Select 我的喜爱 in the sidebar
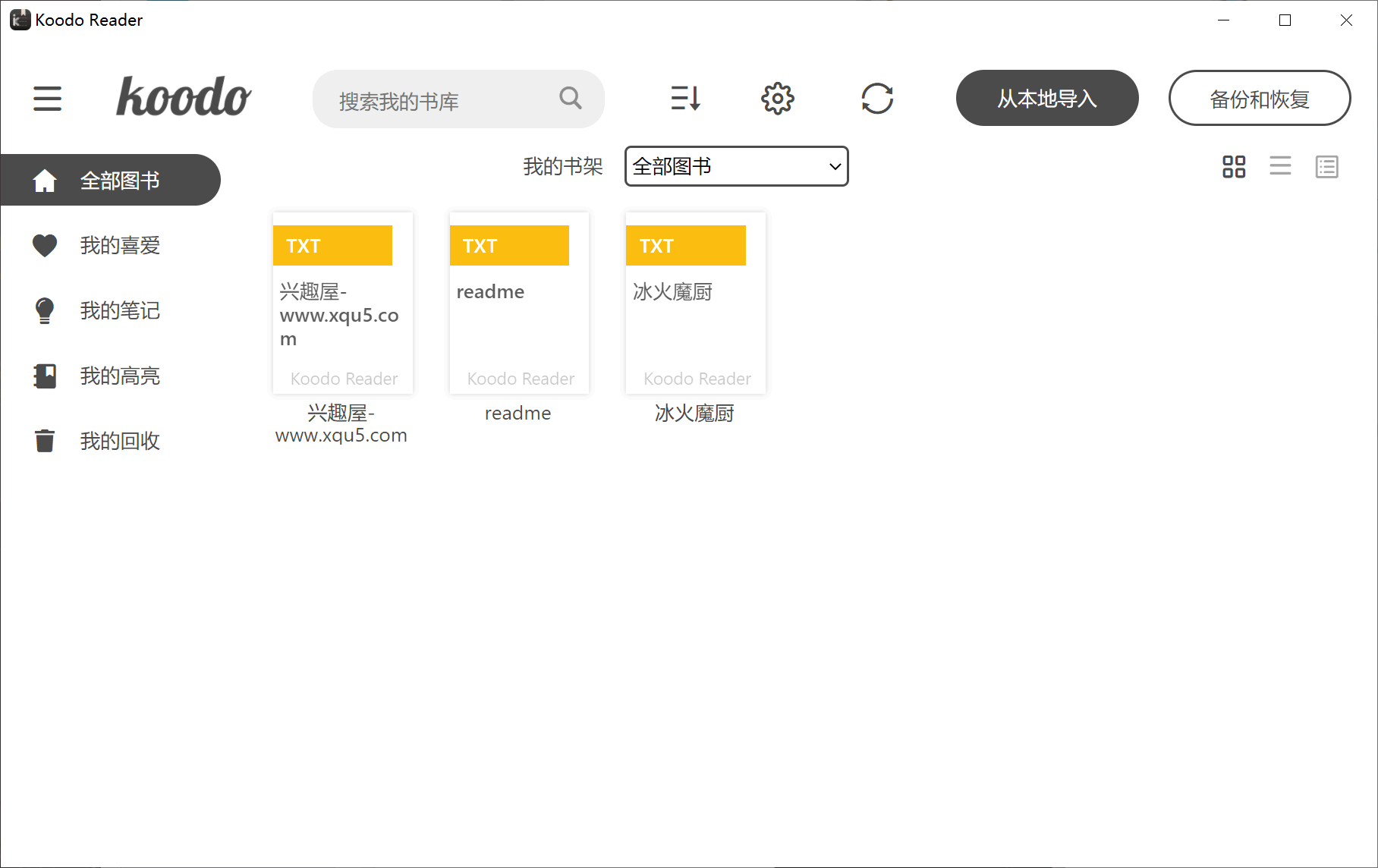This screenshot has width=1378, height=868. (119, 245)
